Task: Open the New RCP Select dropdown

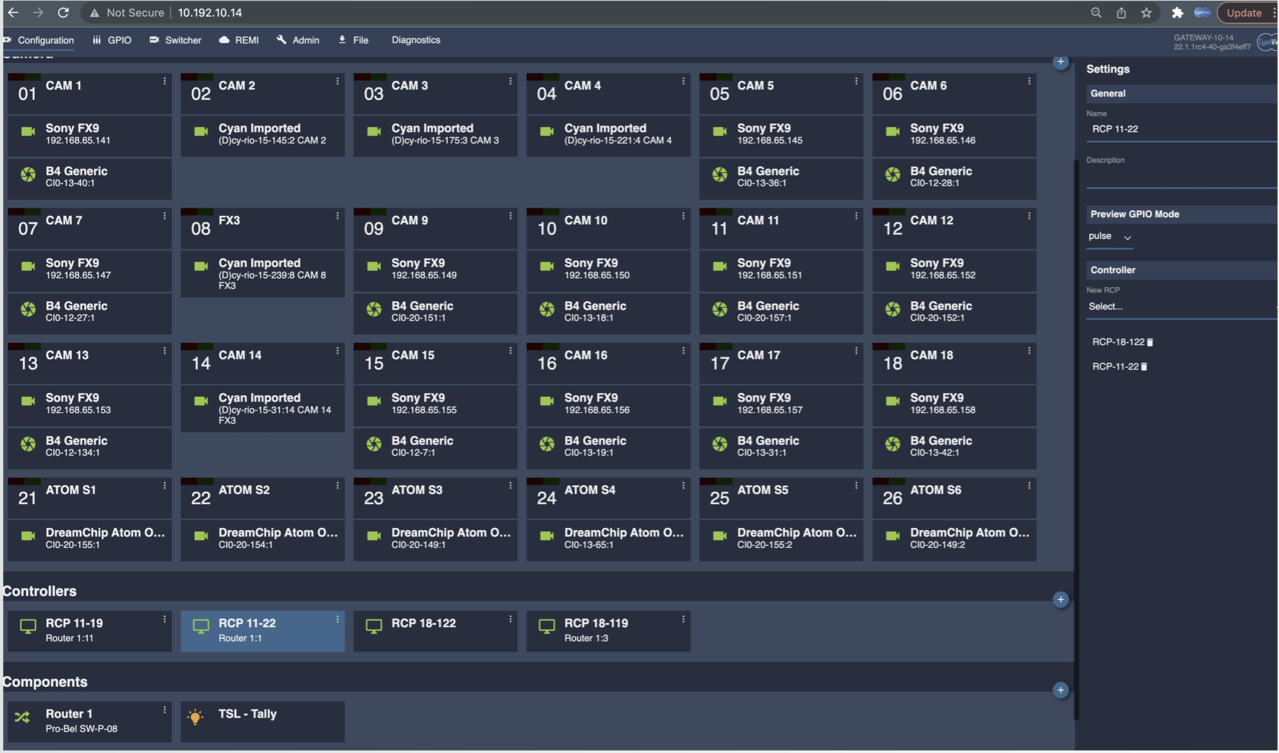Action: pos(1181,307)
